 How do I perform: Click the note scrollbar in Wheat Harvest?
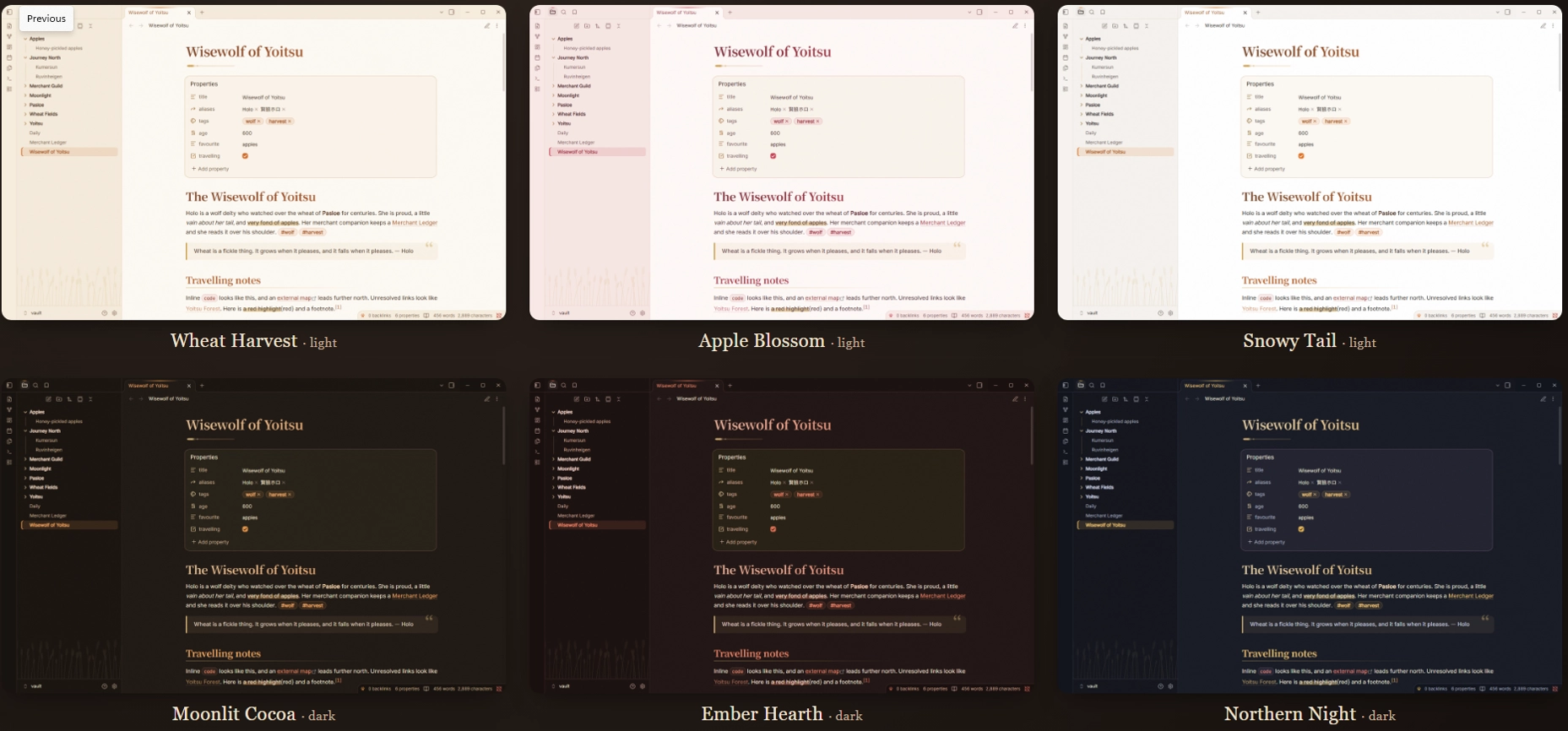(503, 63)
